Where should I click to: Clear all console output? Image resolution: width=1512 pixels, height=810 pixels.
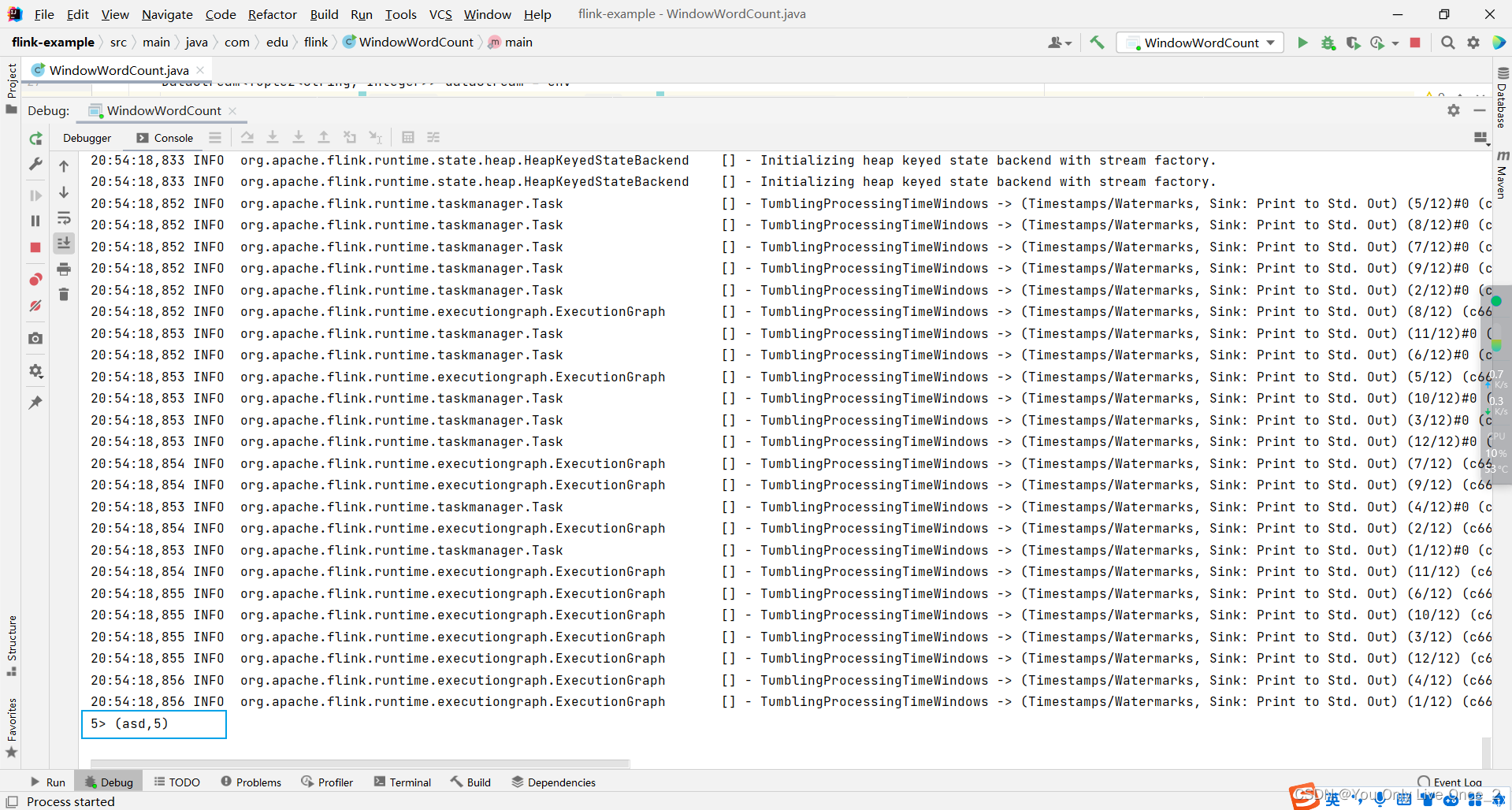pos(64,295)
